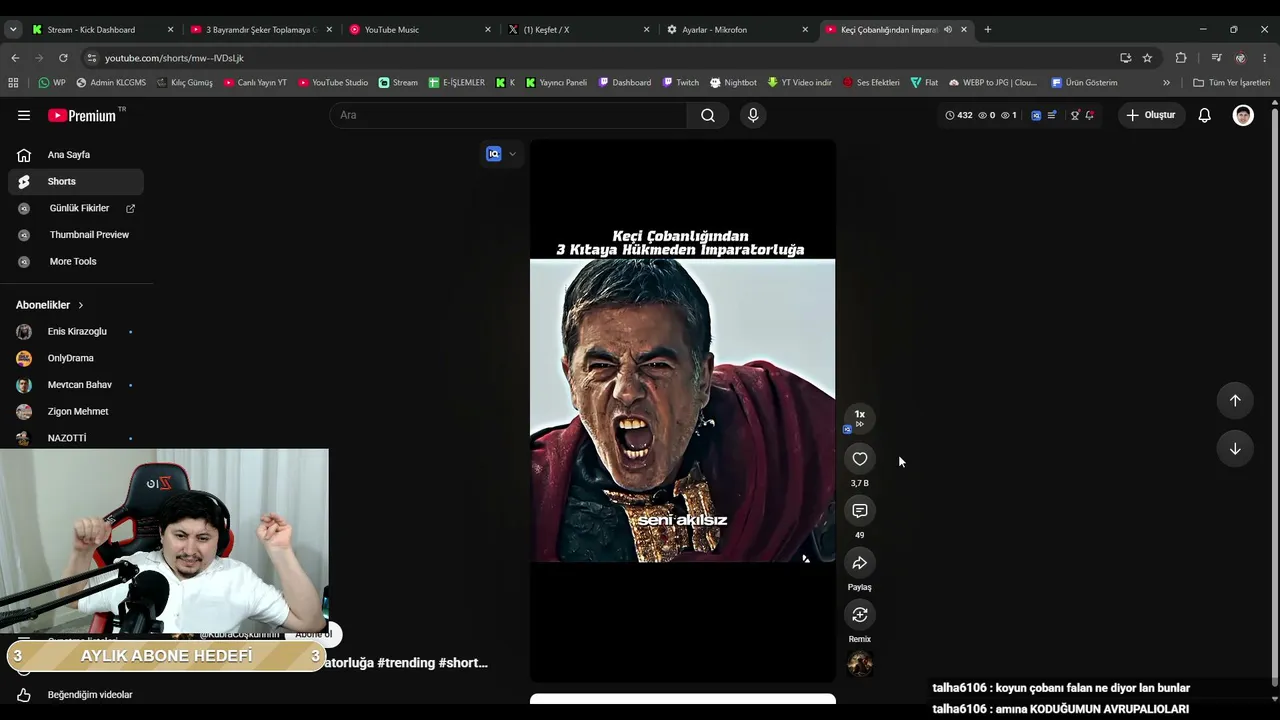
Task: Open the vidIQ alerts bell with red dot
Action: click(x=1089, y=115)
